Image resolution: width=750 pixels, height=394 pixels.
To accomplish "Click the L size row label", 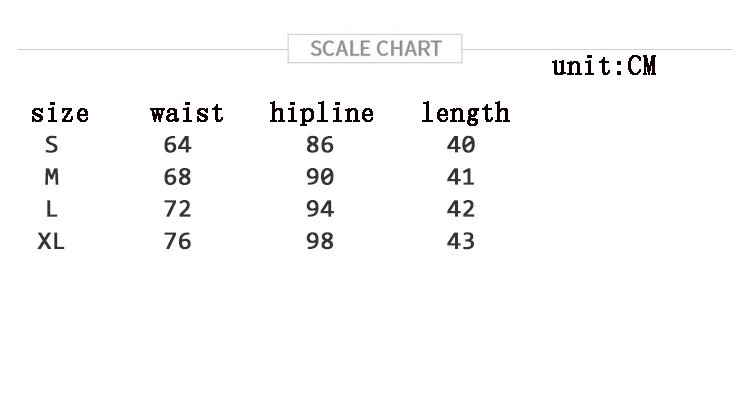I will coord(52,209).
